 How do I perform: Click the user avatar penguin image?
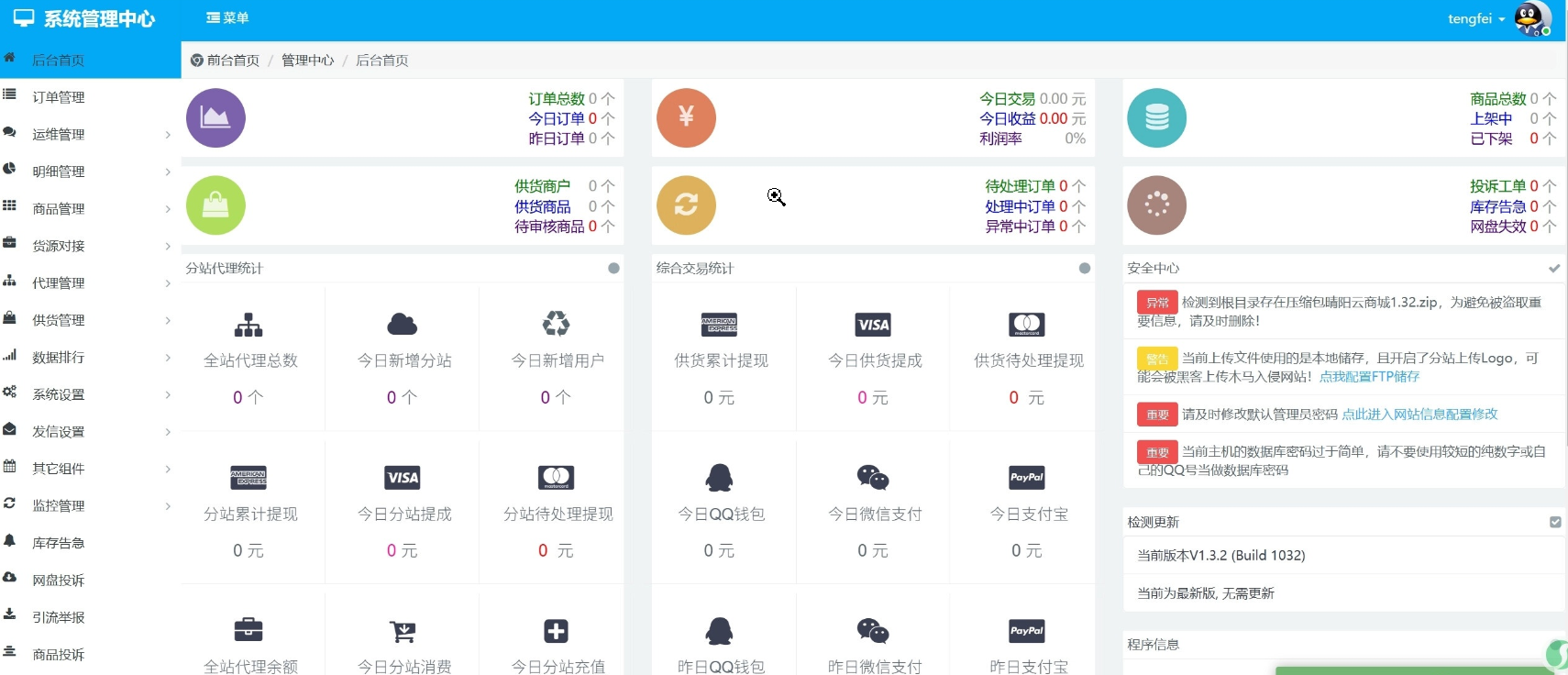1532,18
